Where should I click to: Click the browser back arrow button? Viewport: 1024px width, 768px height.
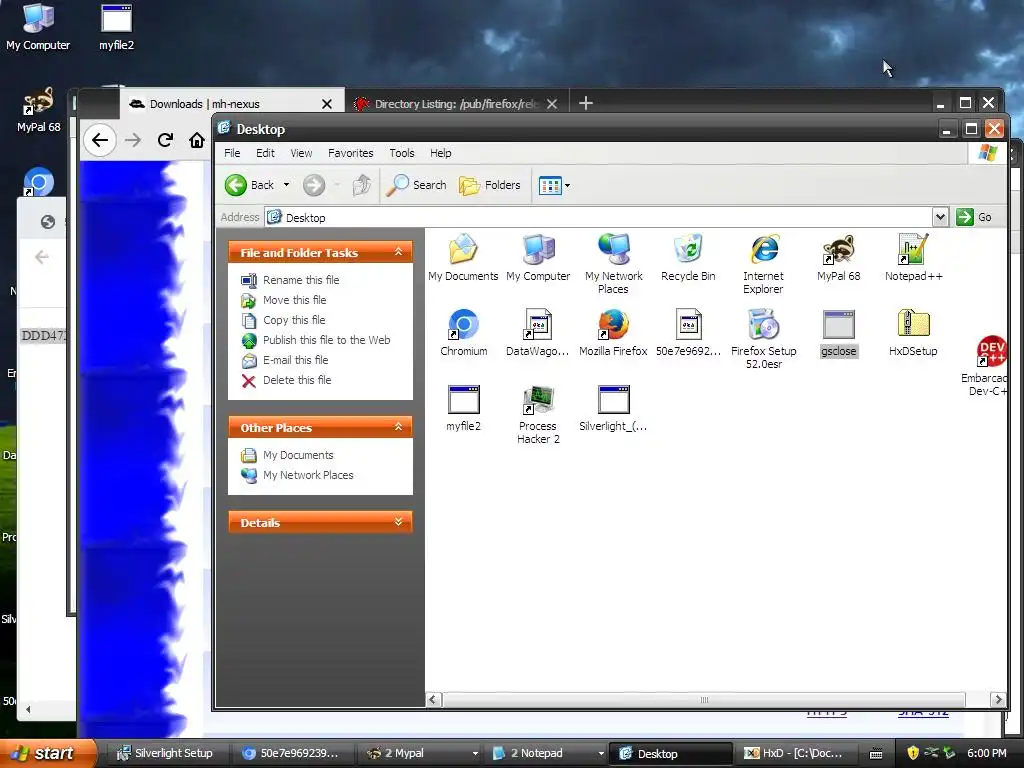tap(100, 140)
